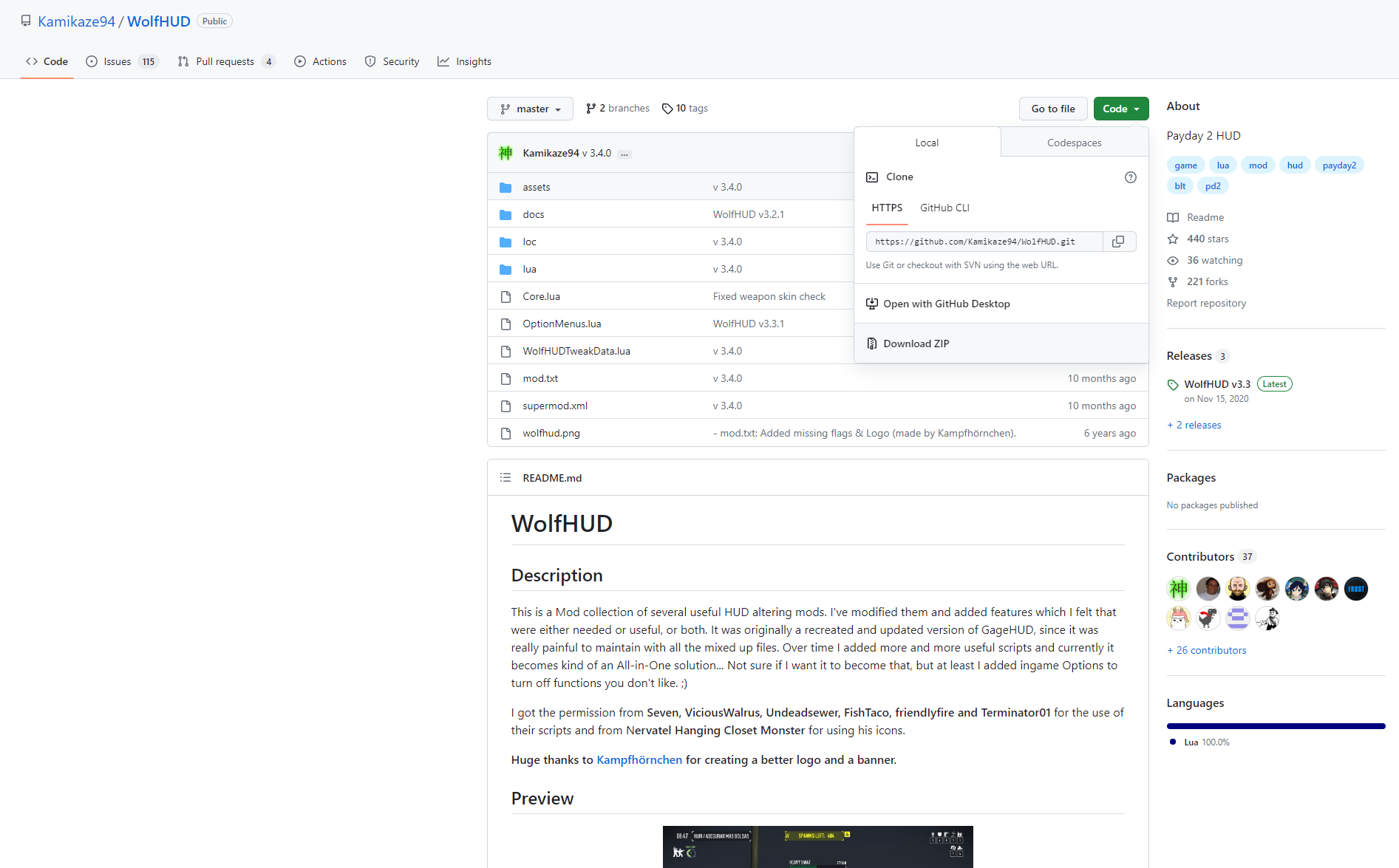
Task: Click the lua folder icon
Action: click(x=506, y=270)
